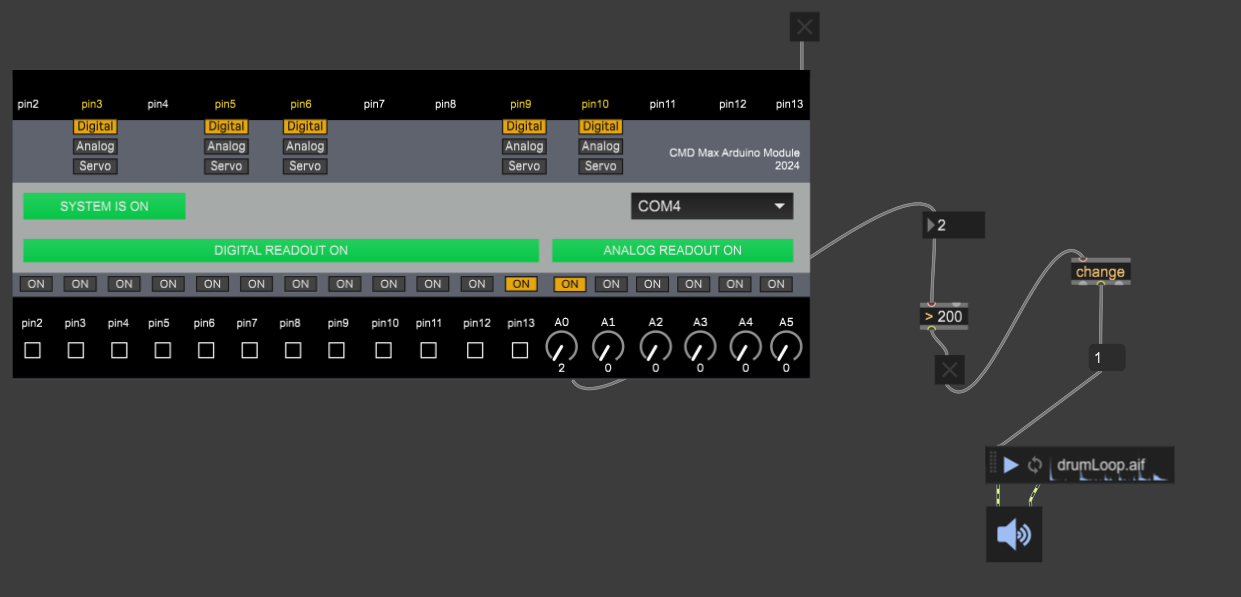Toggle the ON button above A3 dial
The width and height of the screenshot is (1241, 597).
click(693, 284)
